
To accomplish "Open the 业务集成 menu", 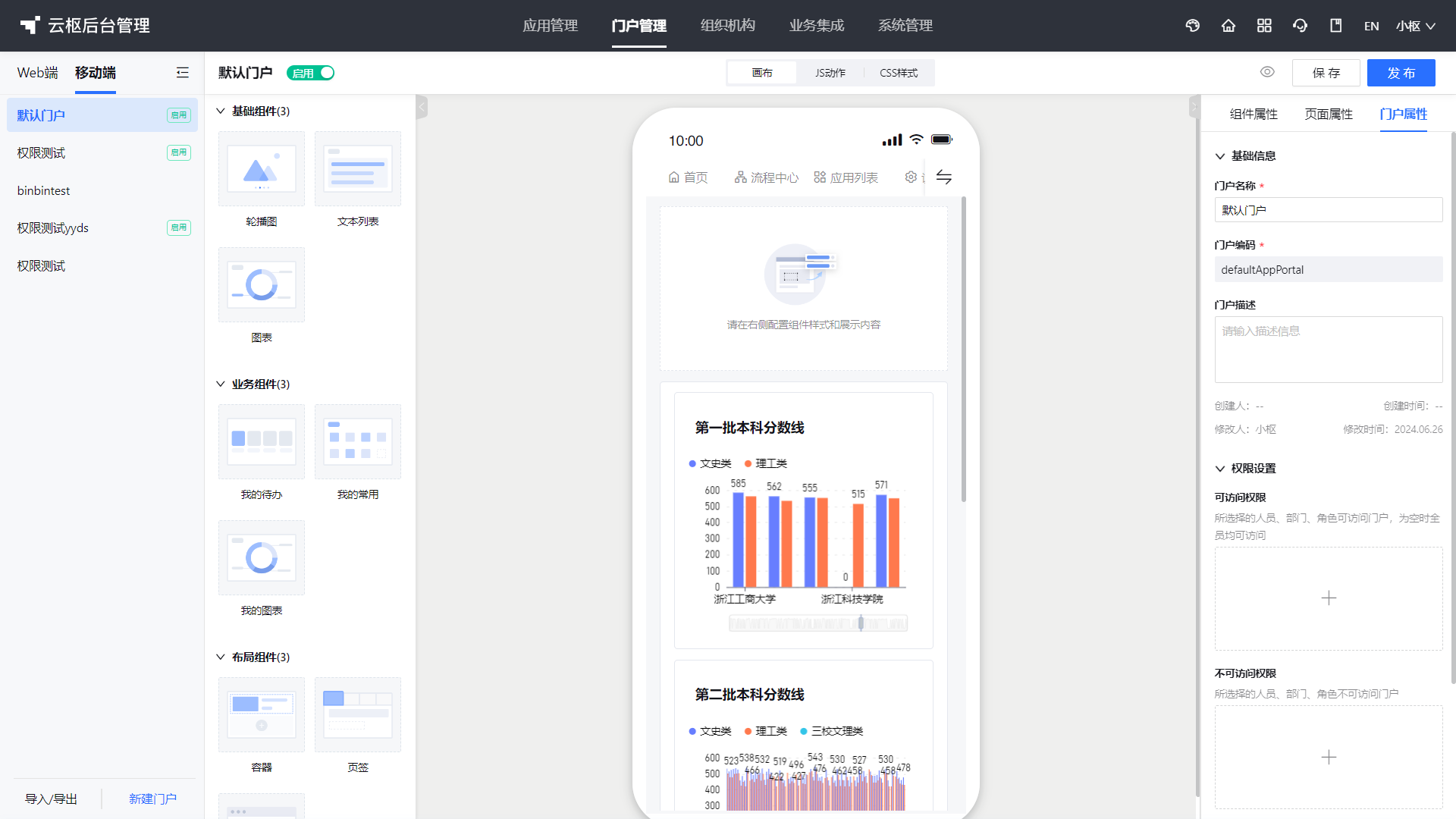I will [816, 26].
